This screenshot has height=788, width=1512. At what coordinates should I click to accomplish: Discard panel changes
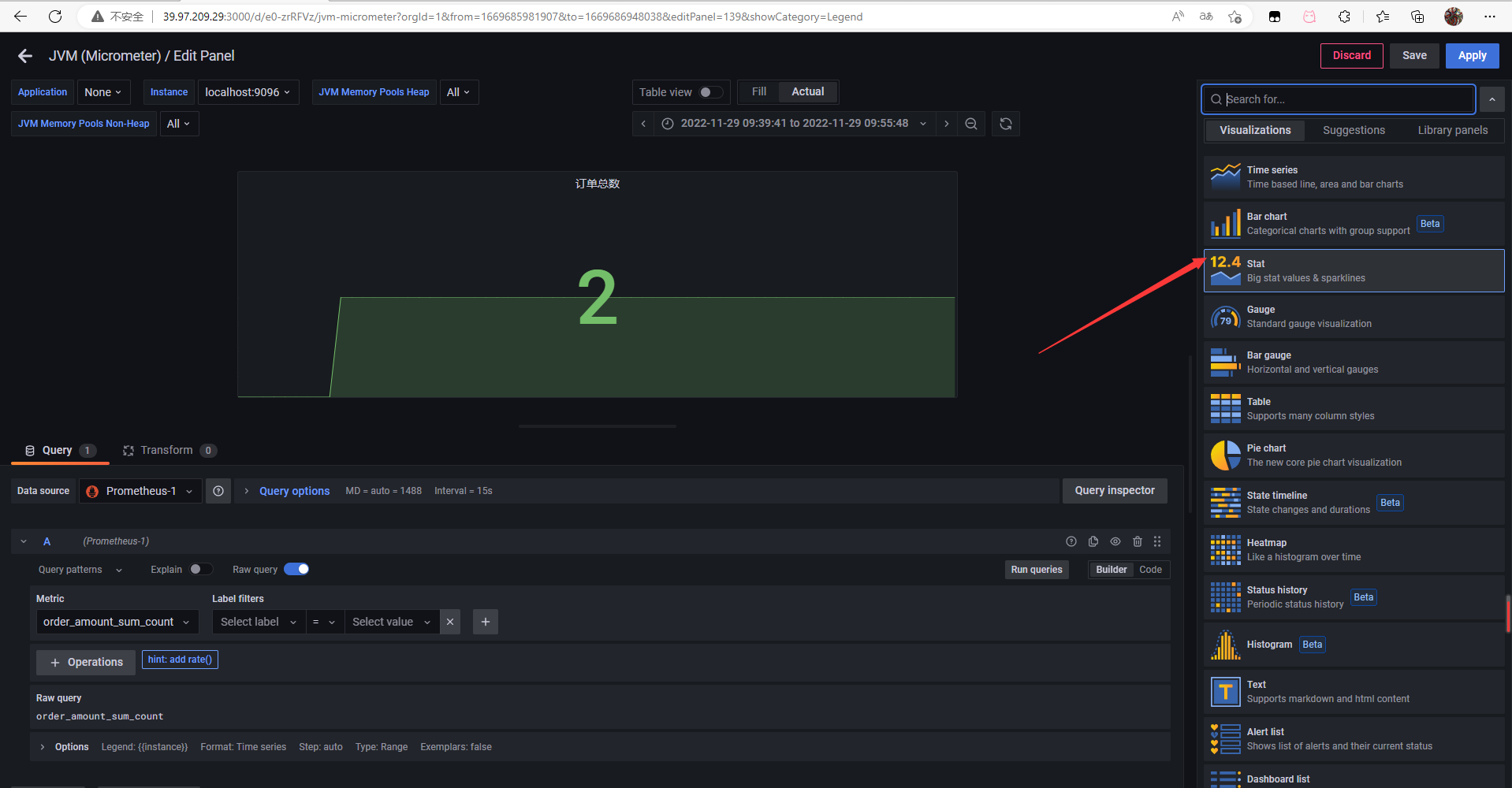click(x=1351, y=56)
